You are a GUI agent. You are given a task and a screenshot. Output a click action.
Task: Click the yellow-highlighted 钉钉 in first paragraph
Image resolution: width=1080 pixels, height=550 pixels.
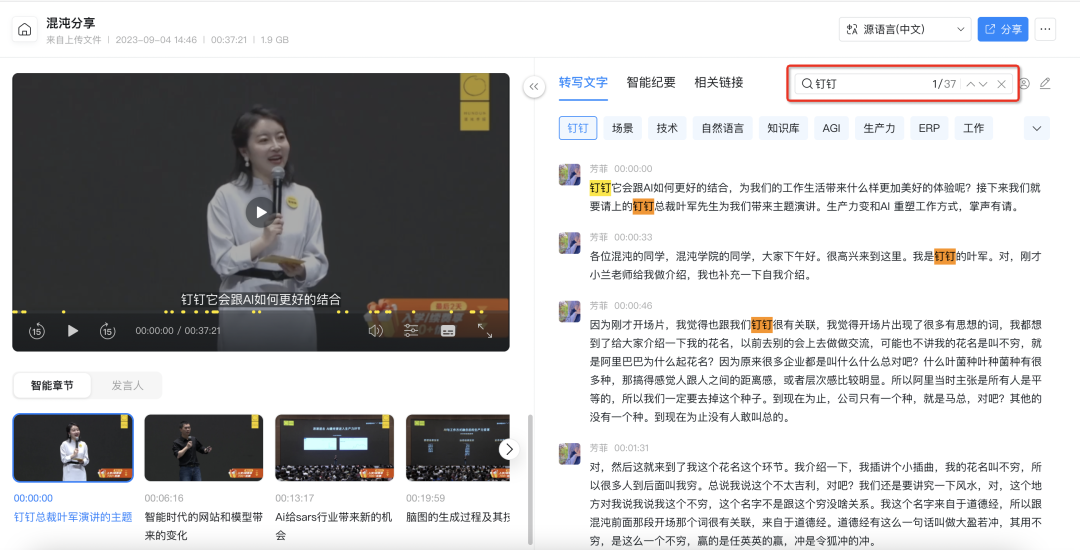pyautogui.click(x=600, y=188)
